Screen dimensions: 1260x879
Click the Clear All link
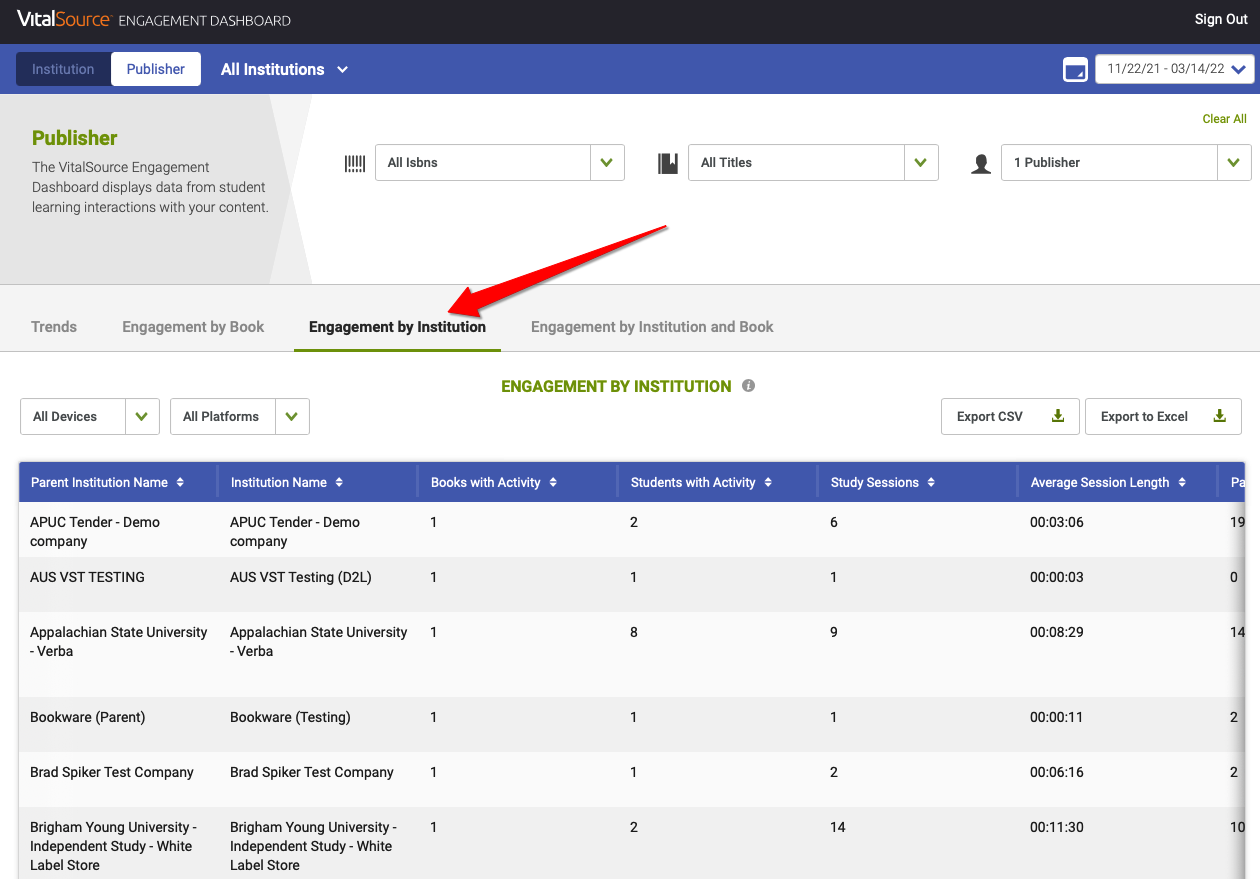pyautogui.click(x=1224, y=119)
